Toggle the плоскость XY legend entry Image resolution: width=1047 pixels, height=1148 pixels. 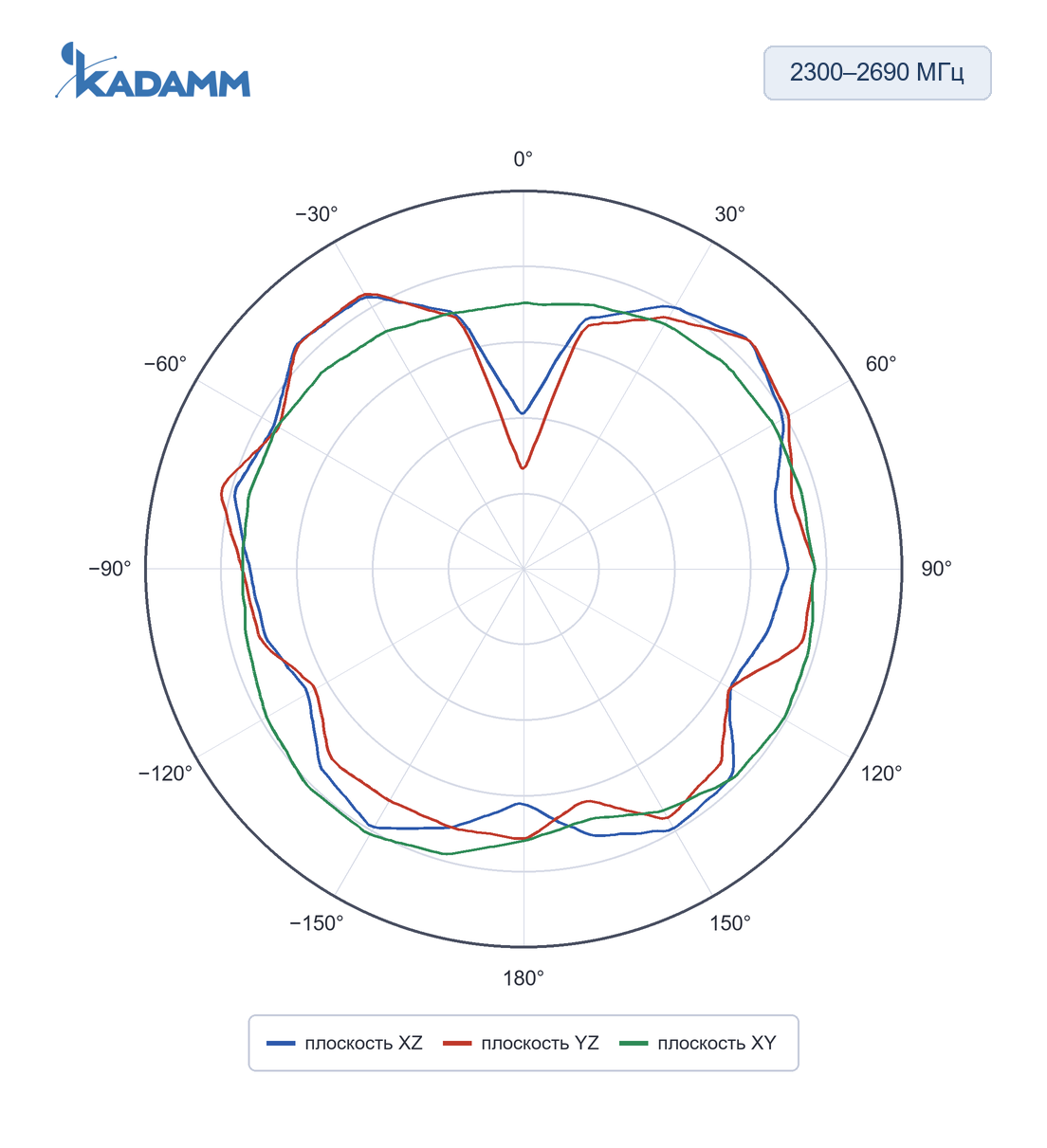click(x=698, y=1044)
